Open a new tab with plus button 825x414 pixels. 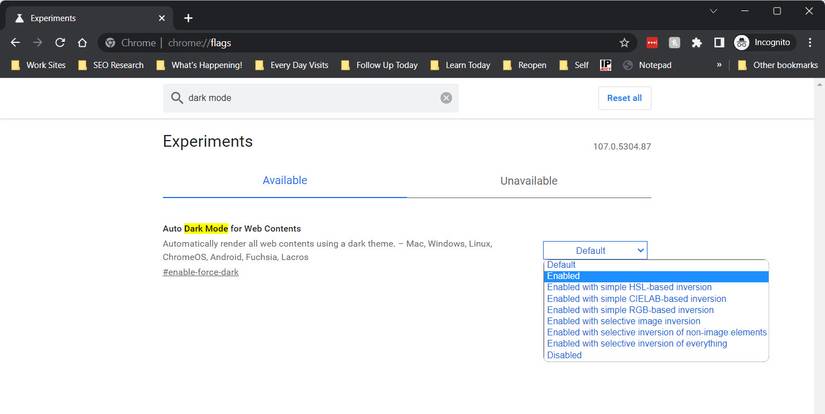coord(188,18)
